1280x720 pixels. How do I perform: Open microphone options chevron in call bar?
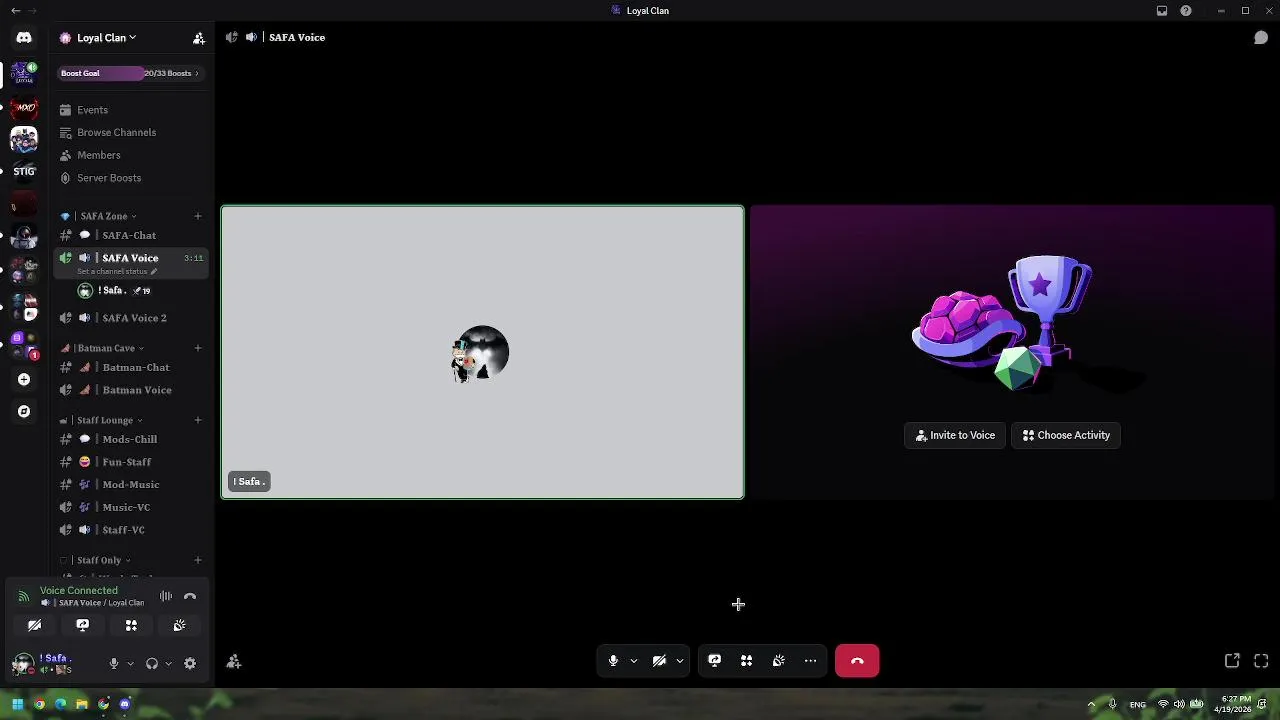click(634, 661)
